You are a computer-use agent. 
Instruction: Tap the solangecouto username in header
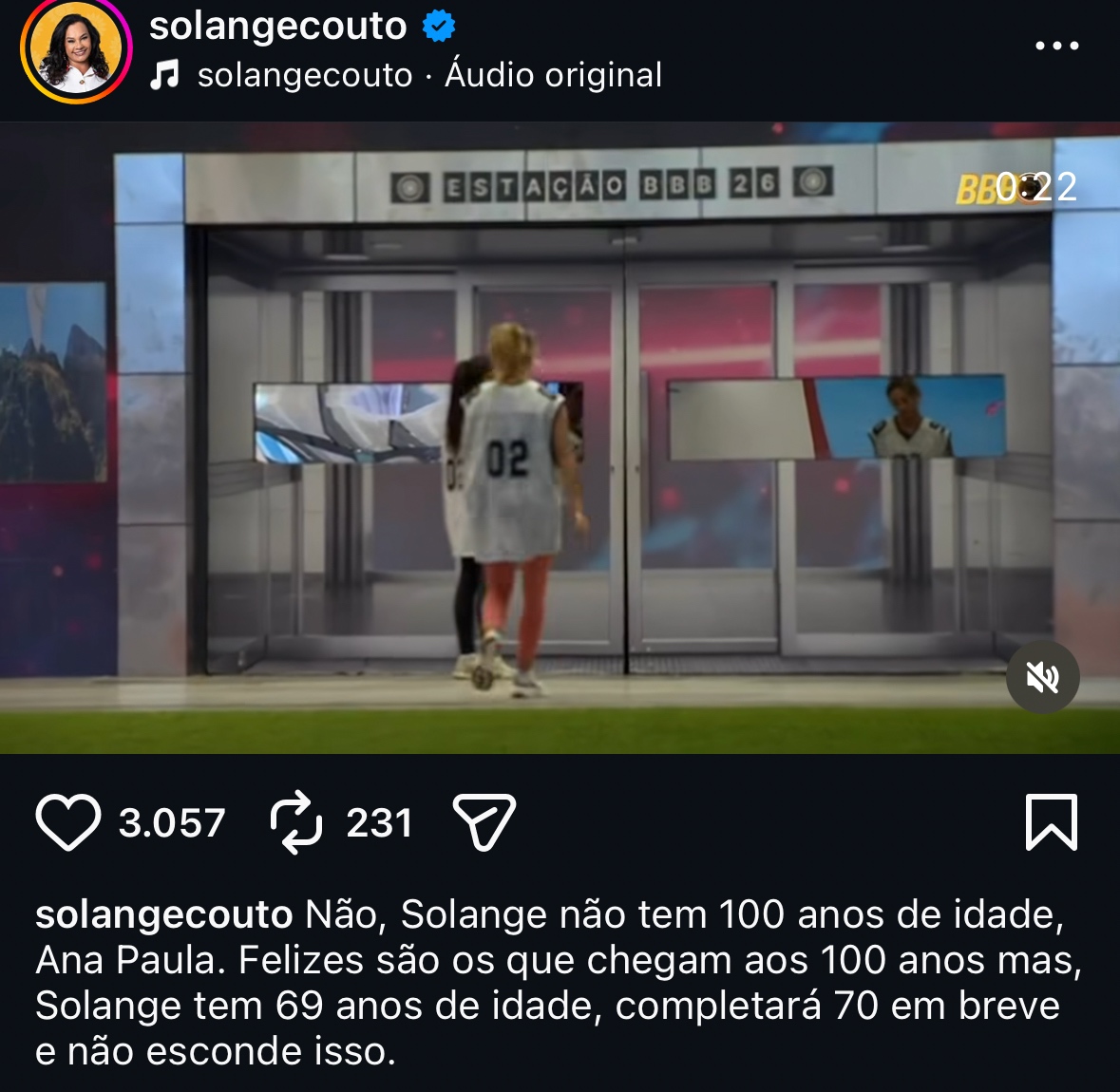(277, 27)
